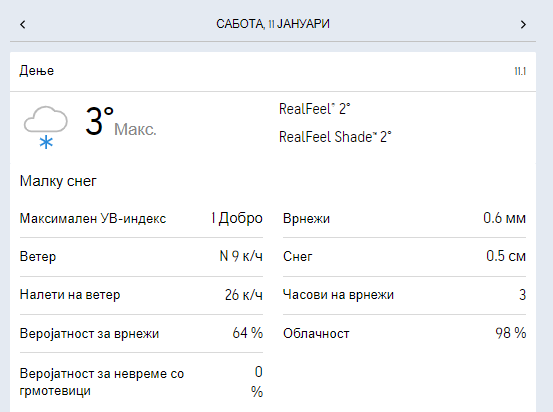This screenshot has height=412, width=553.
Task: Click the Врнежи 0.6 мм row
Action: pyautogui.click(x=404, y=218)
